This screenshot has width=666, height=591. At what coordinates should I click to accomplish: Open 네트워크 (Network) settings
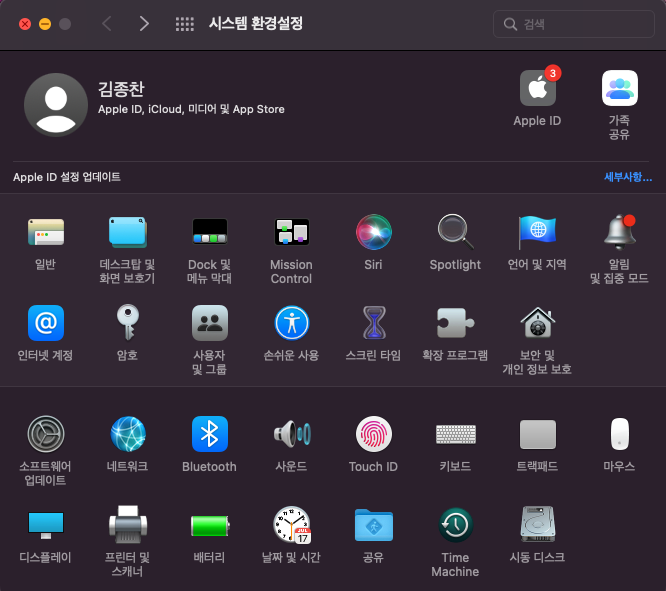(x=128, y=434)
